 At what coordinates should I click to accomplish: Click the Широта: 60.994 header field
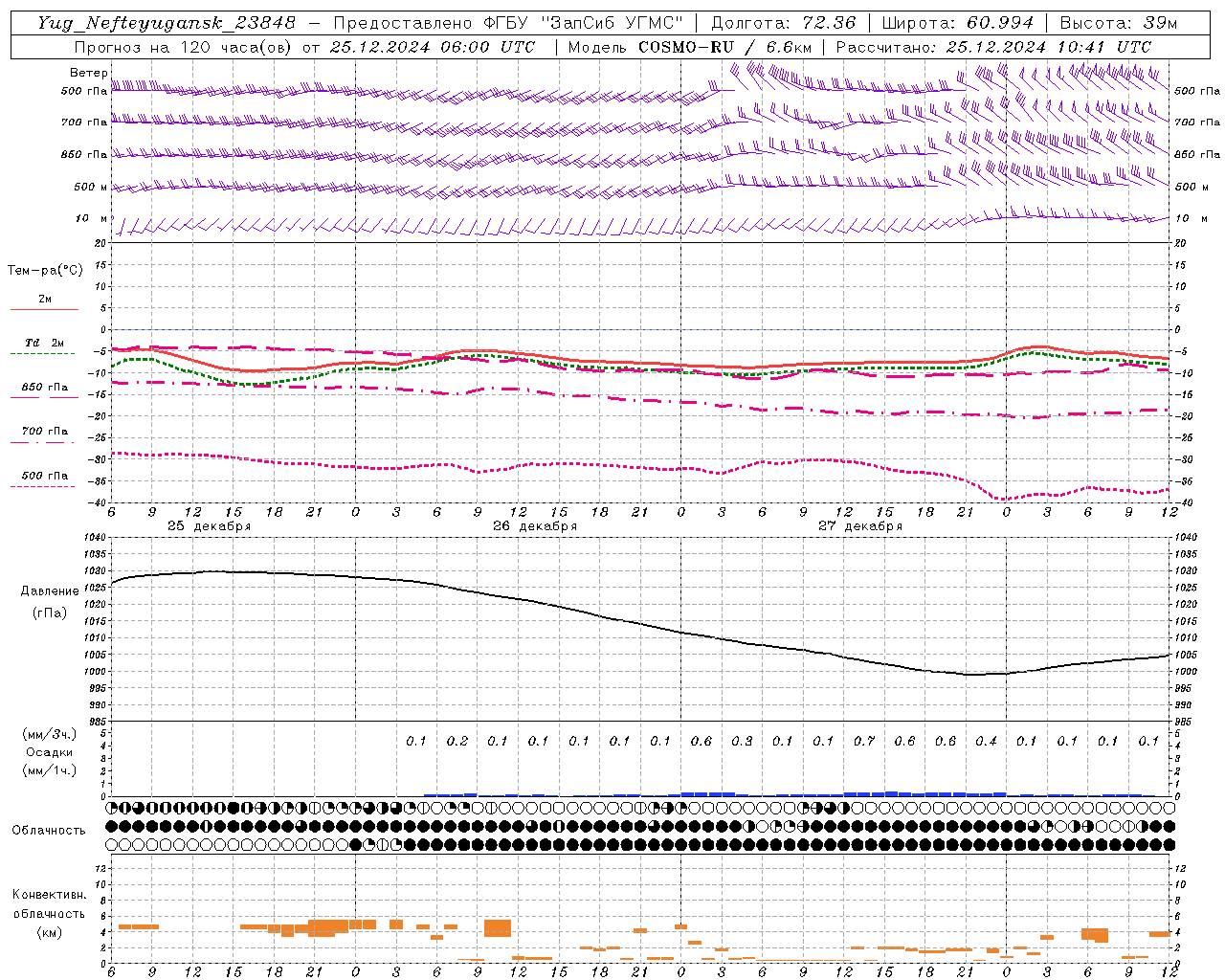coord(957,23)
